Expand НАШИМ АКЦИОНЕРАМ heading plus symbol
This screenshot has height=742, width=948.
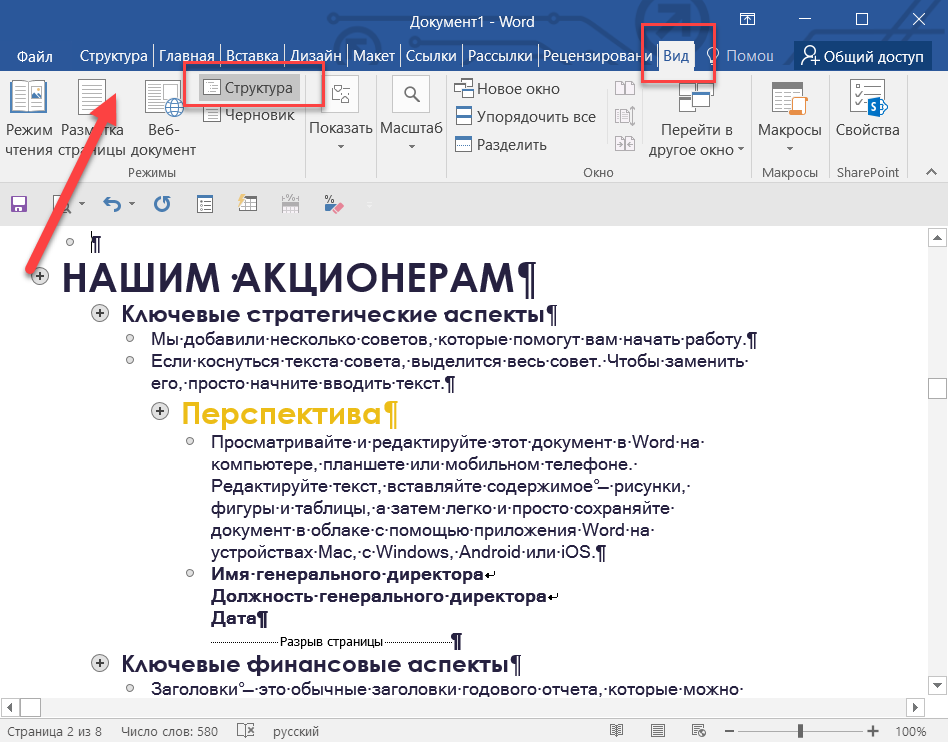[40, 276]
